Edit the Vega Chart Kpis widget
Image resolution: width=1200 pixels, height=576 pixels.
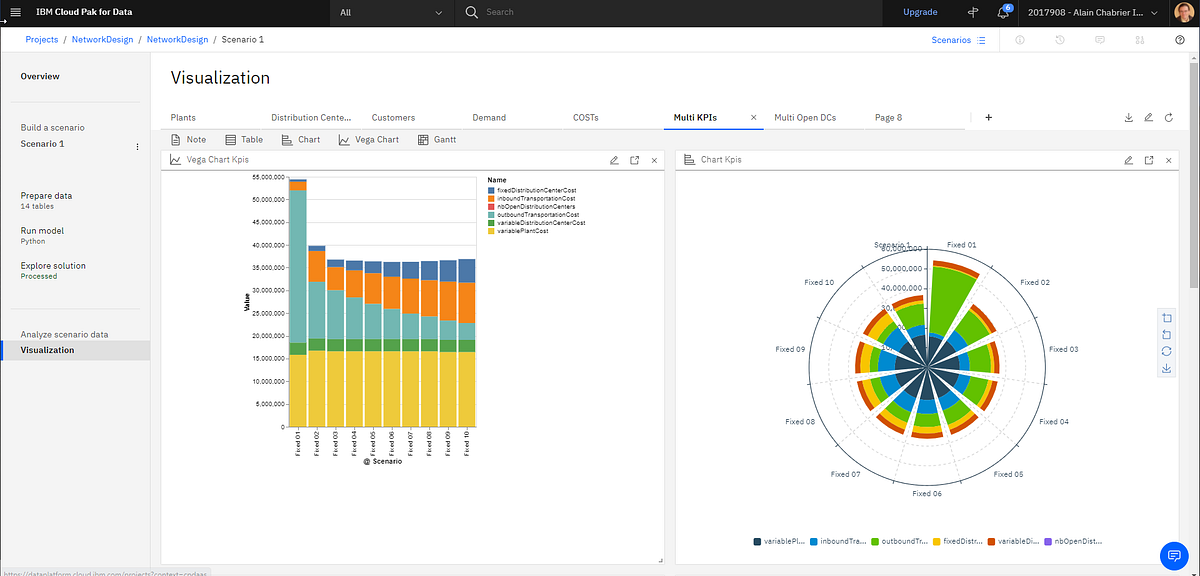(x=615, y=160)
